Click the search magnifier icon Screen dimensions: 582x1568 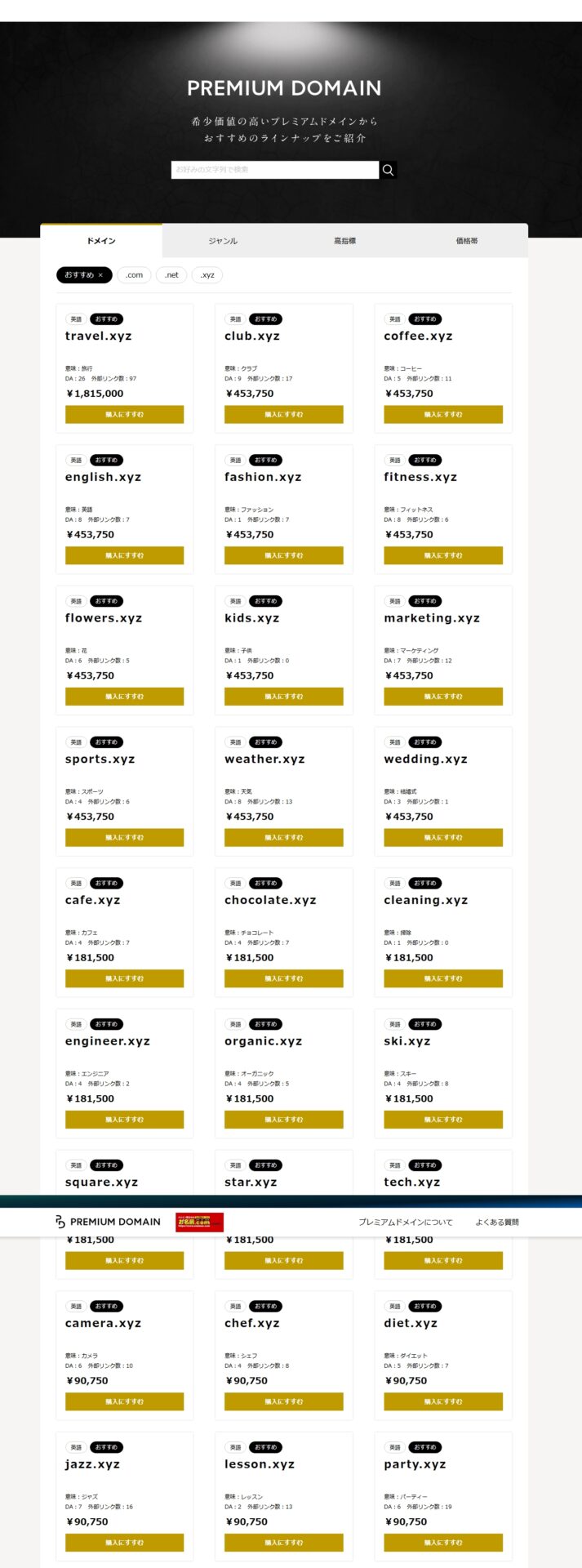click(x=389, y=170)
